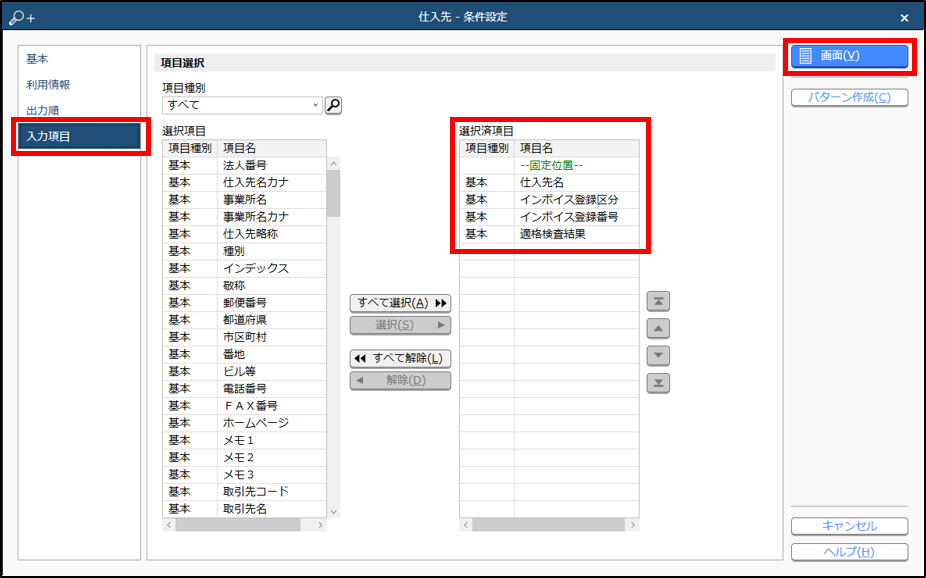This screenshot has width=926, height=578.
Task: Select ビル等 row in list
Action: pos(244,371)
